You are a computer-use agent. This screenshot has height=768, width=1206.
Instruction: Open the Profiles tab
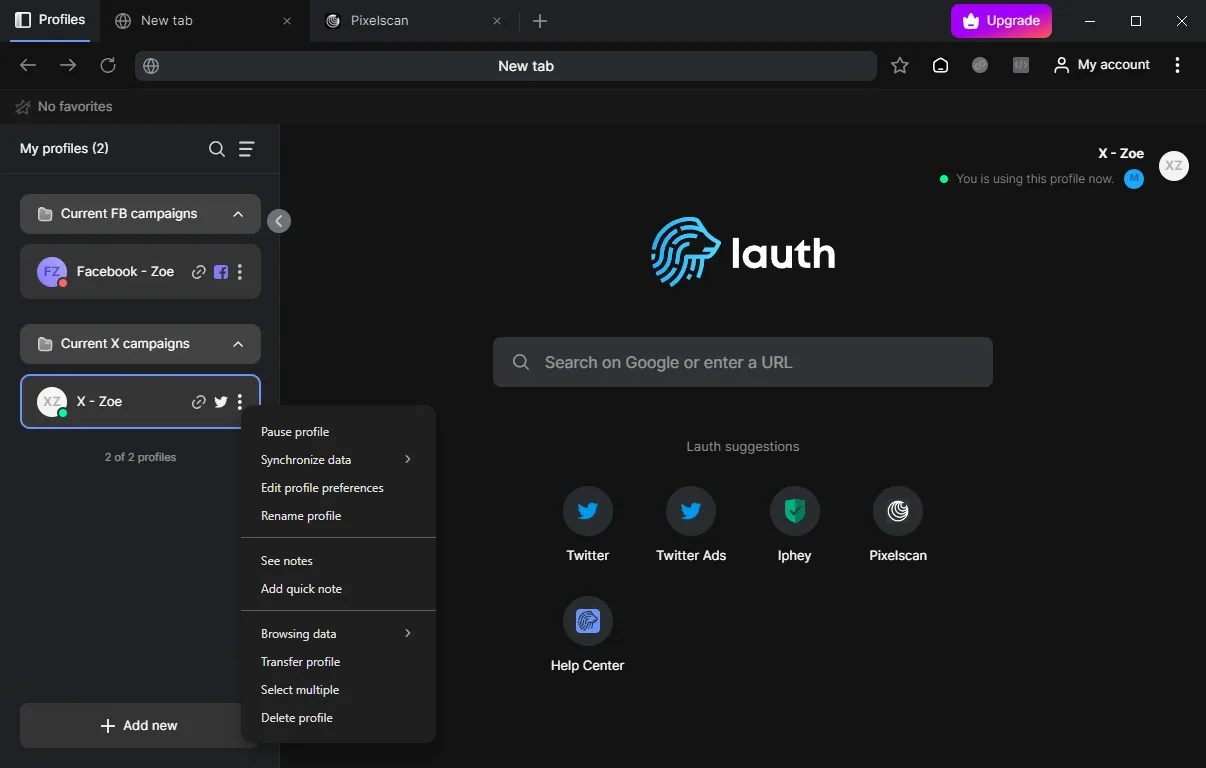pos(50,20)
